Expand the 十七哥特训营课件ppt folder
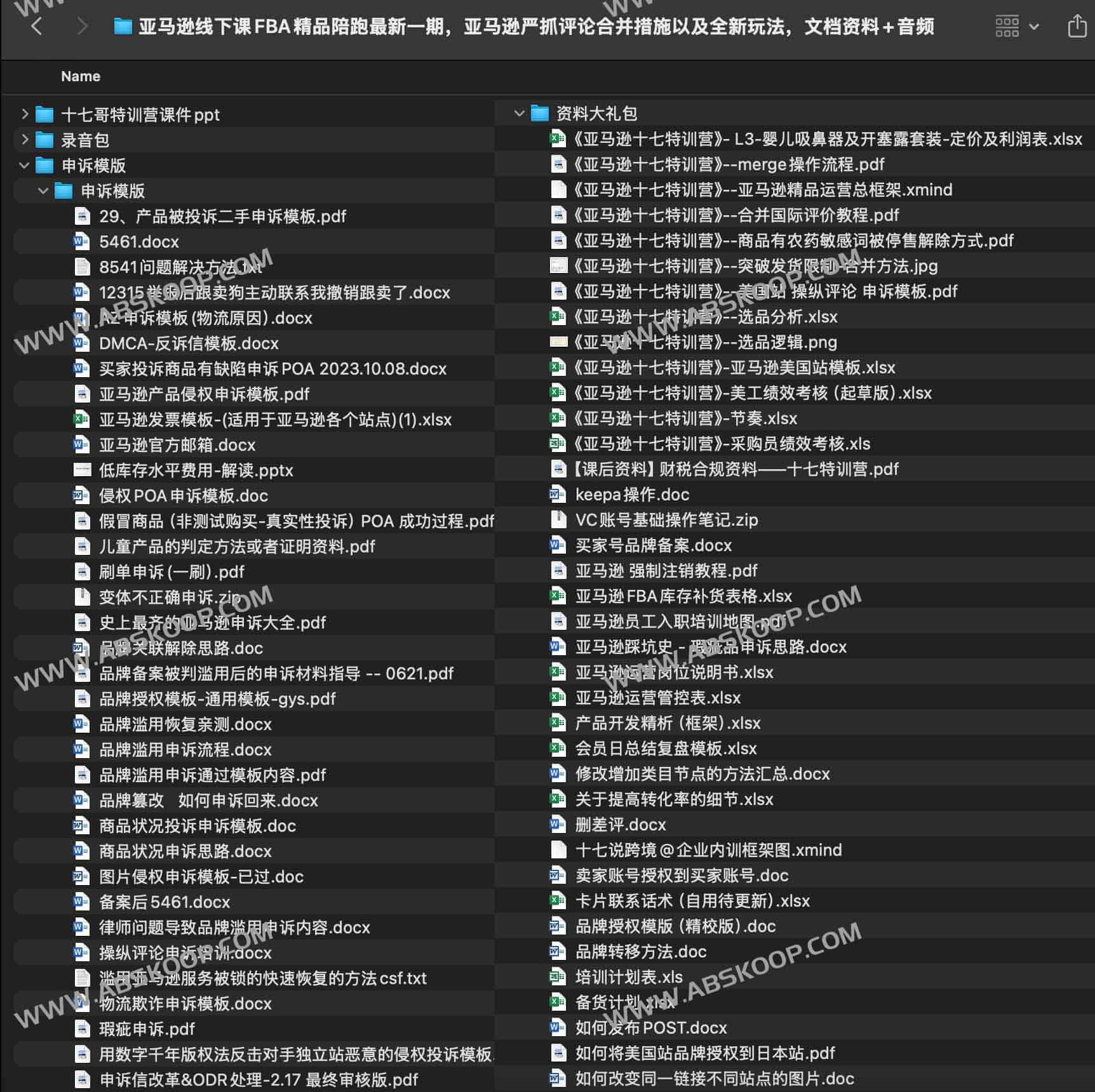The height and width of the screenshot is (1092, 1095). (25, 114)
